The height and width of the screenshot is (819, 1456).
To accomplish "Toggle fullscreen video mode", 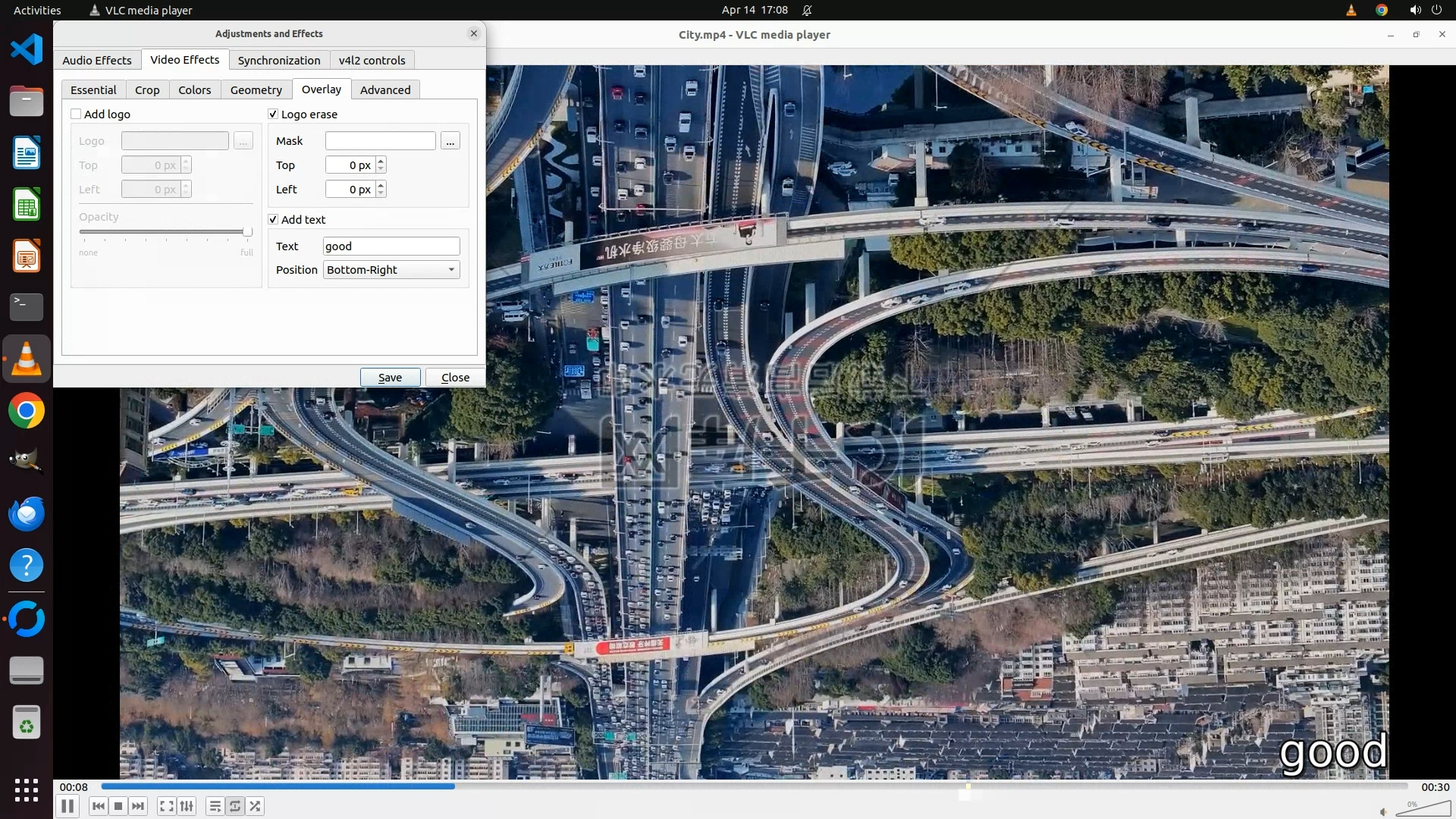I will (167, 806).
